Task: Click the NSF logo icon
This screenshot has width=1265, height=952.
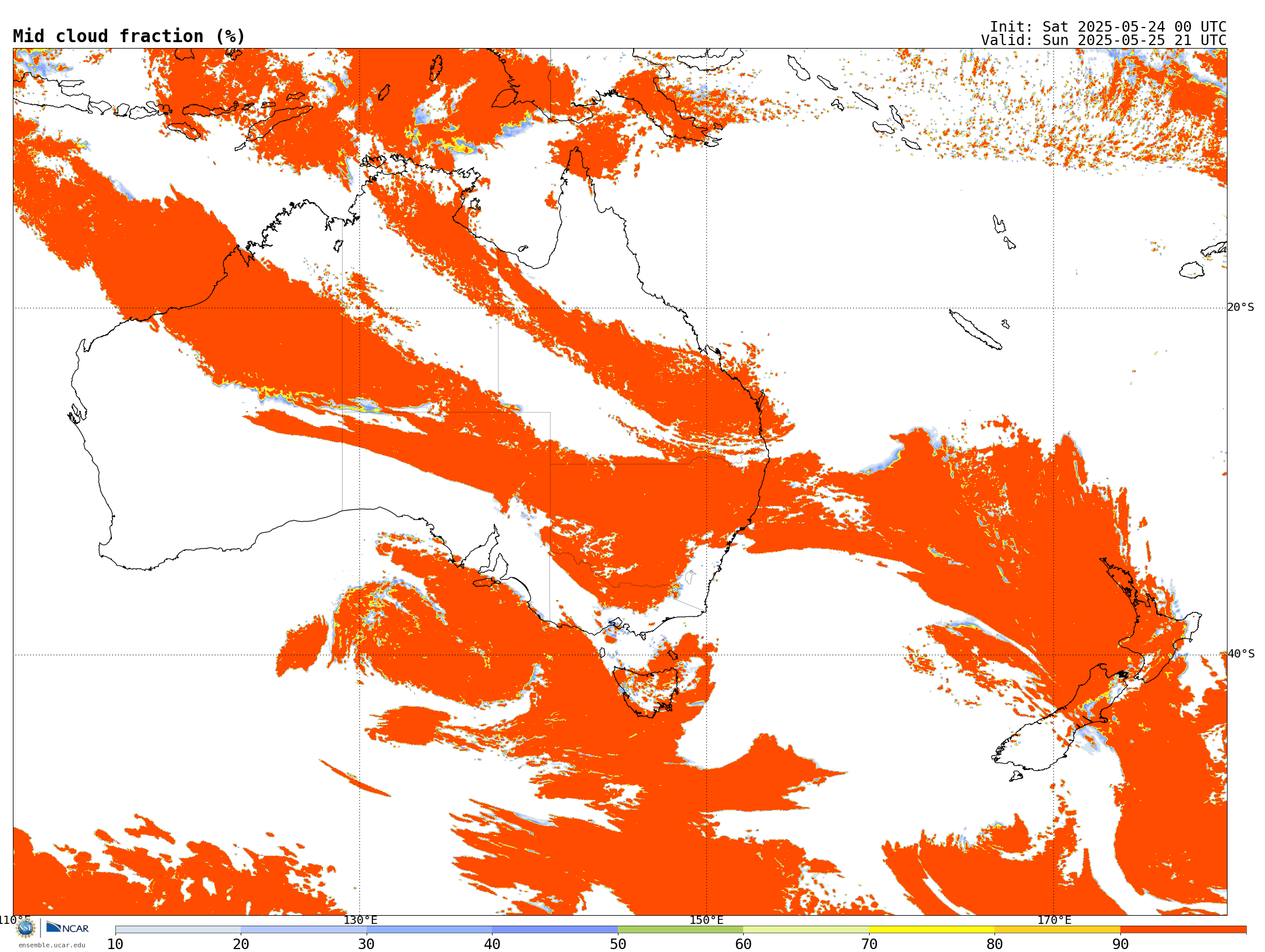Action: [26, 928]
